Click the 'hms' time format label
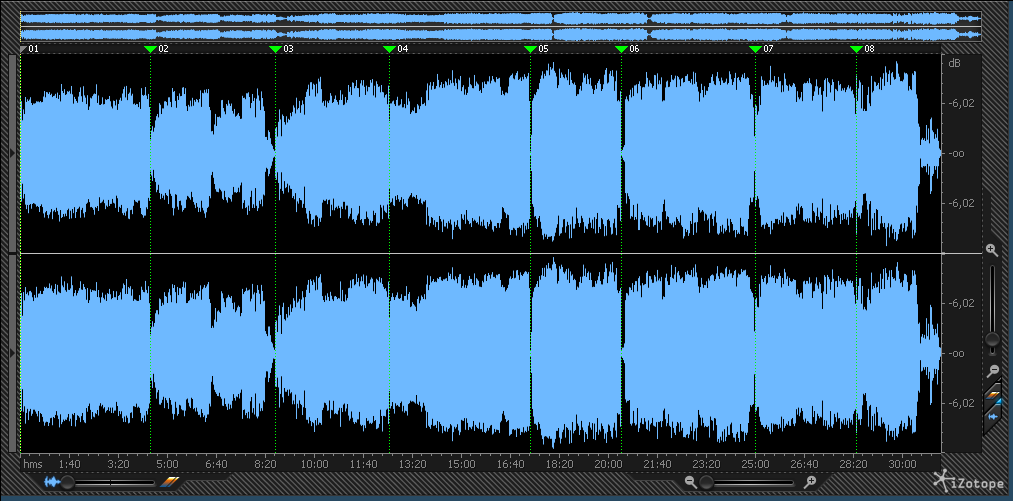1013x501 pixels. point(32,464)
